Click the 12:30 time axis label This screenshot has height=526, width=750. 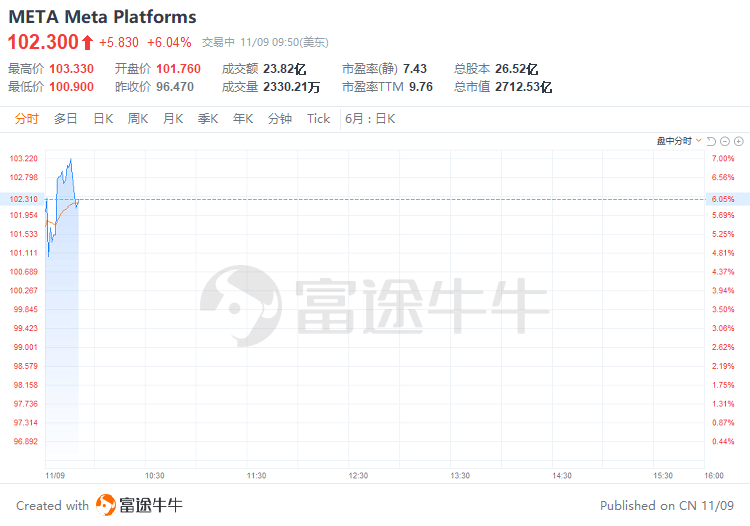click(358, 476)
